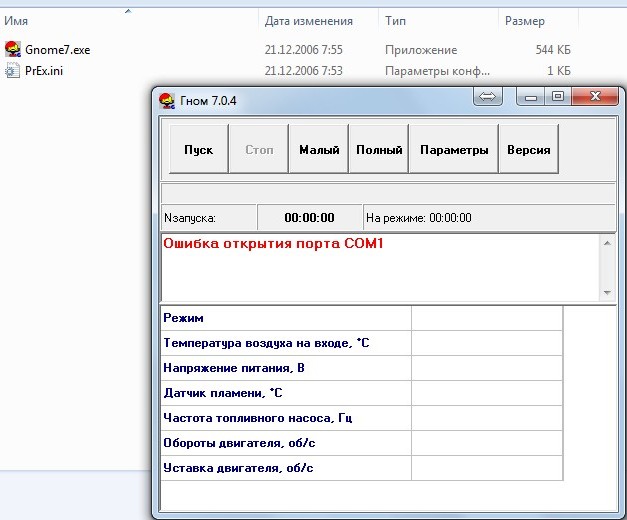627x520 pixels.
Task: Click the Gnome7.exe application icon
Action: click(13, 49)
